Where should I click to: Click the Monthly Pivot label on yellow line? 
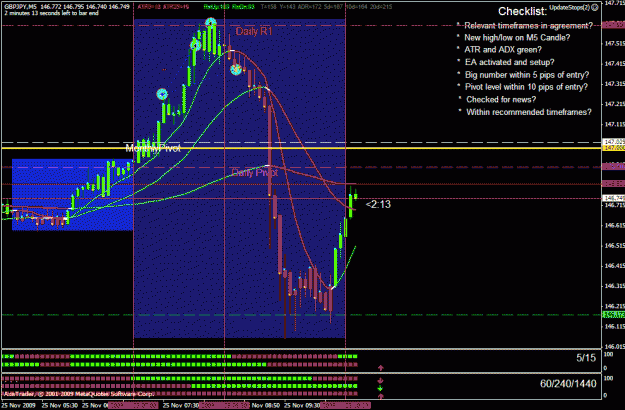pyautogui.click(x=153, y=148)
